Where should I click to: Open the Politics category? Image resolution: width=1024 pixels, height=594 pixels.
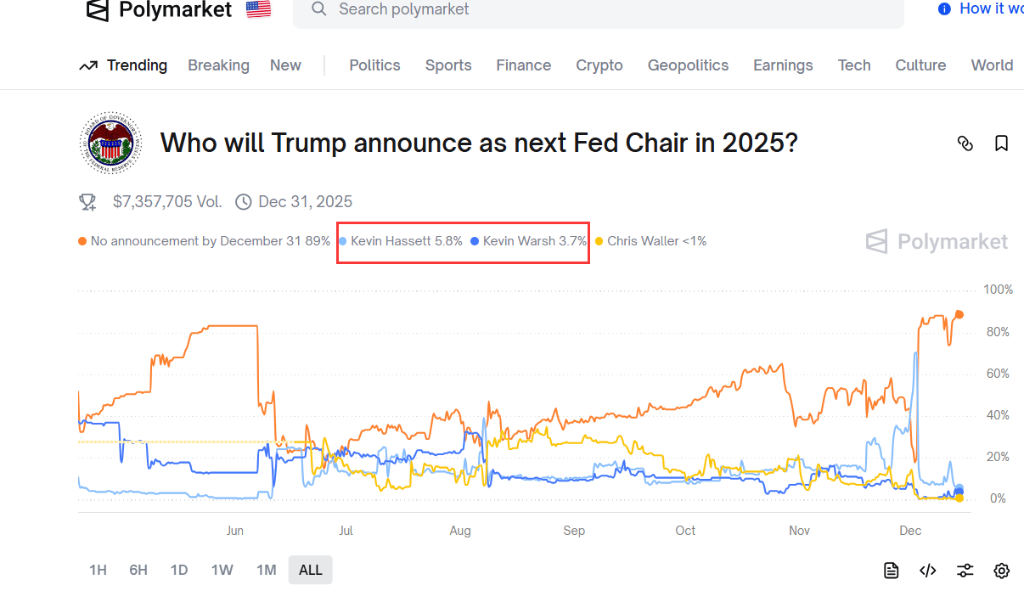point(375,65)
